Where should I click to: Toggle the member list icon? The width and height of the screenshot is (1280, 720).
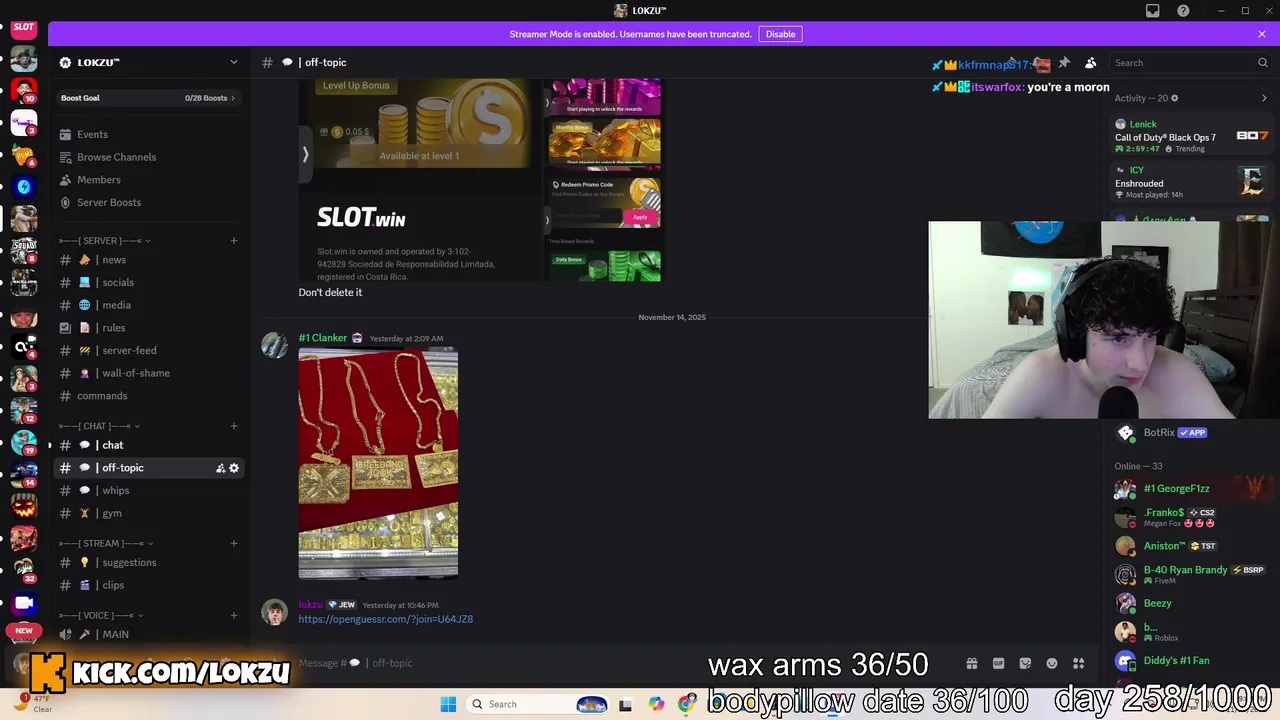(x=1091, y=63)
